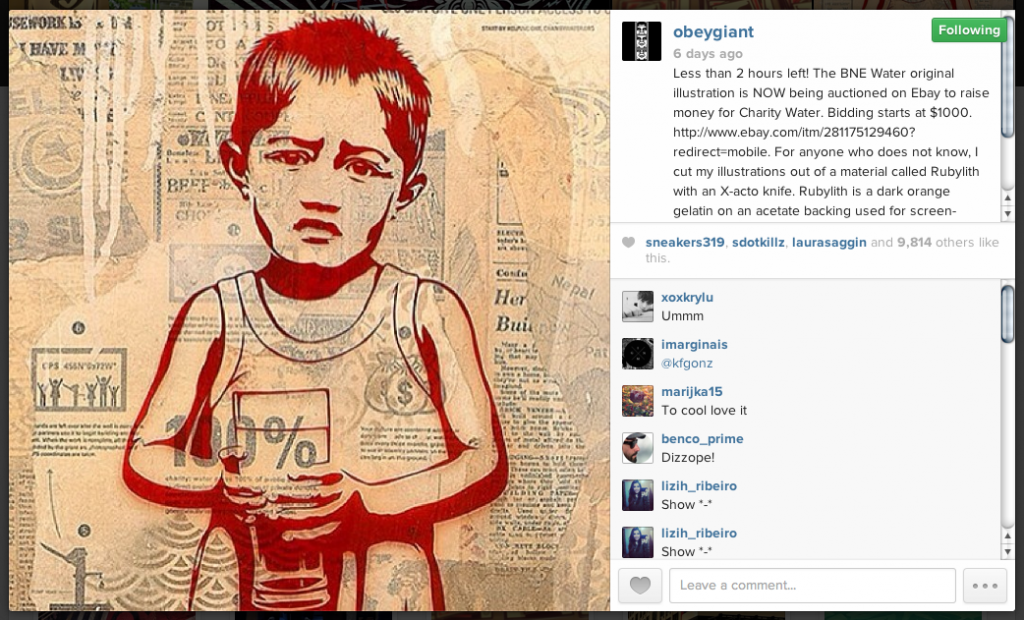Click the comments scrollbar thumb
Viewport: 1024px width, 620px height.
click(1008, 314)
